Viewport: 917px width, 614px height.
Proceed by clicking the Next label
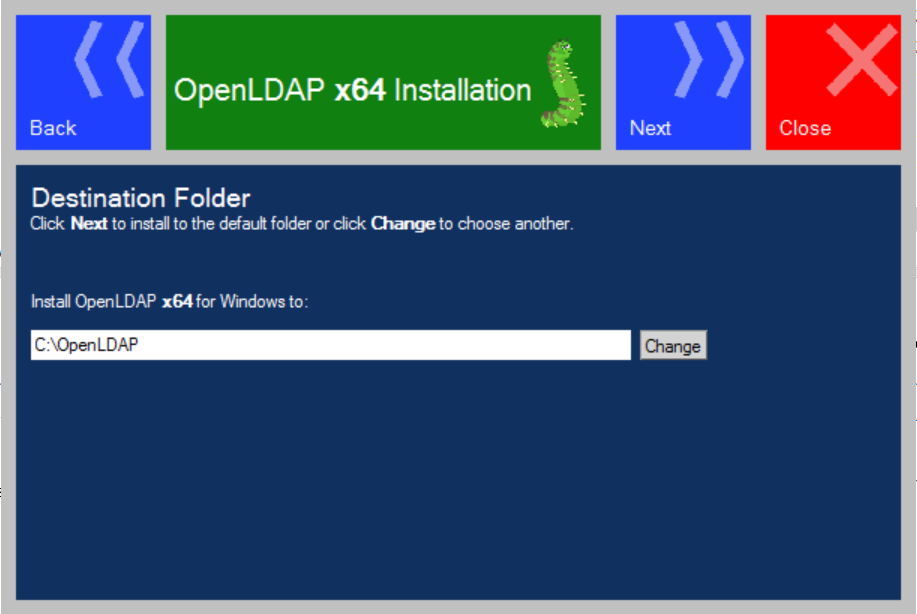(650, 128)
